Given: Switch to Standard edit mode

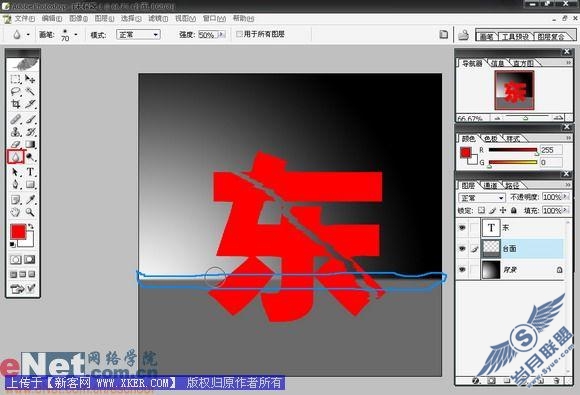Looking at the screenshot, I should (16, 259).
